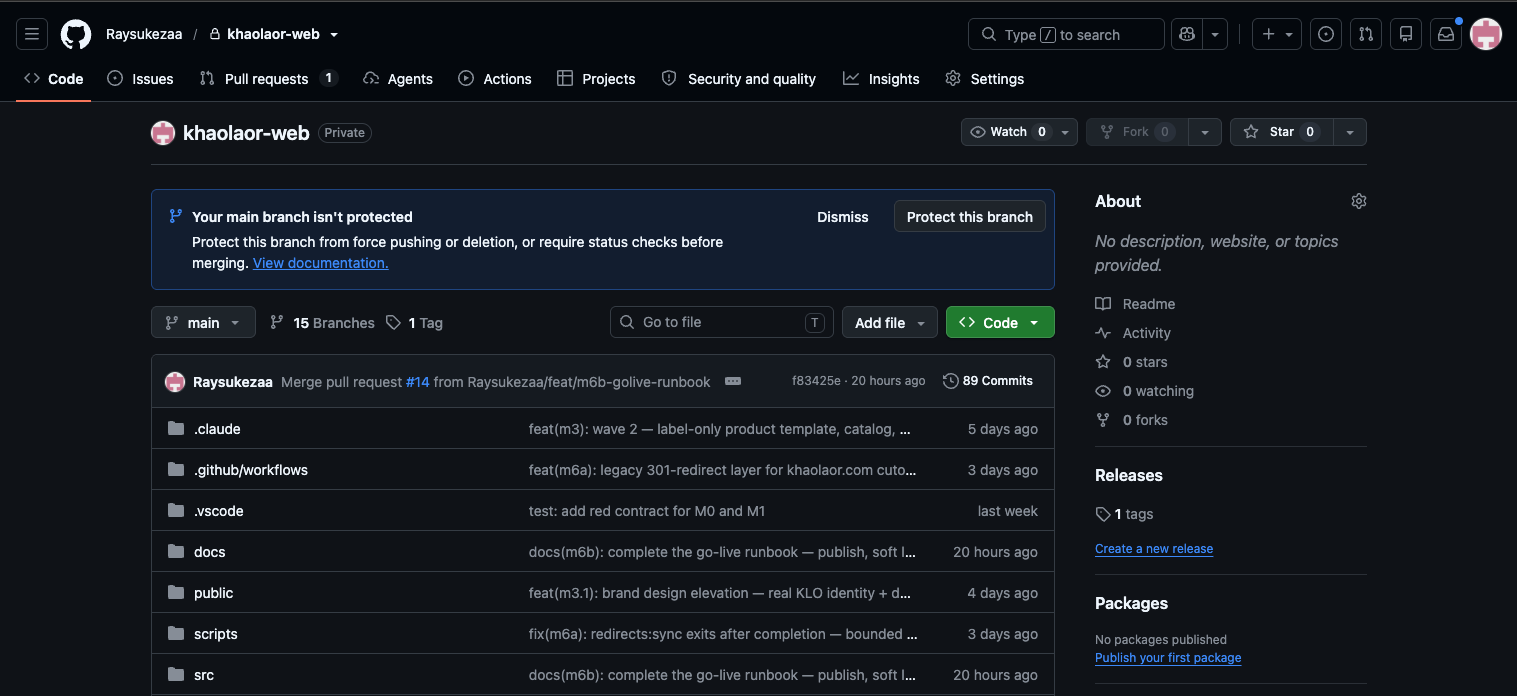Expand the Watch options dropdown arrow
Screen dimensions: 1517x696
[1066, 132]
